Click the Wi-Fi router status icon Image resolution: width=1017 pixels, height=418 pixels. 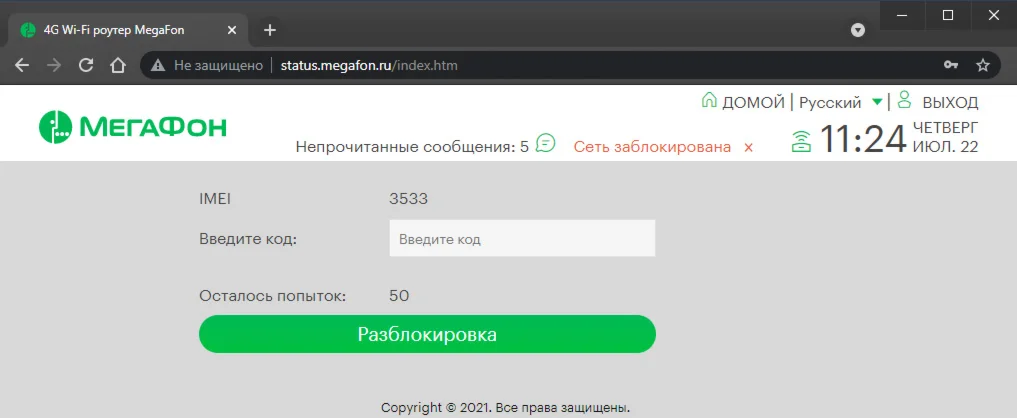coord(802,141)
